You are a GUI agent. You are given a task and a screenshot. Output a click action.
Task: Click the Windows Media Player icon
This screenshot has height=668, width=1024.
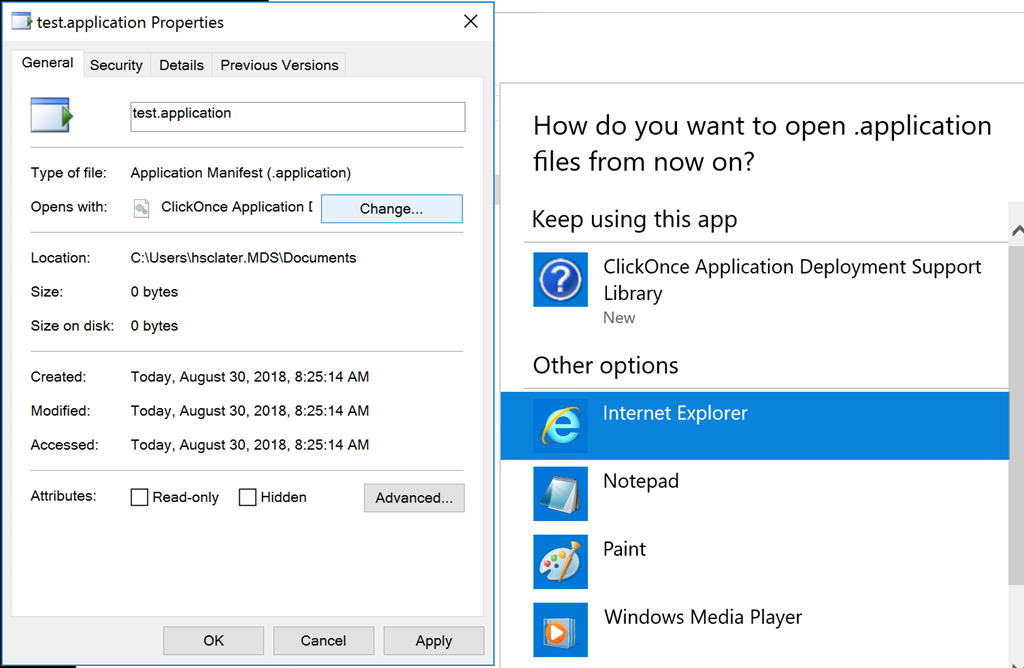tap(560, 629)
